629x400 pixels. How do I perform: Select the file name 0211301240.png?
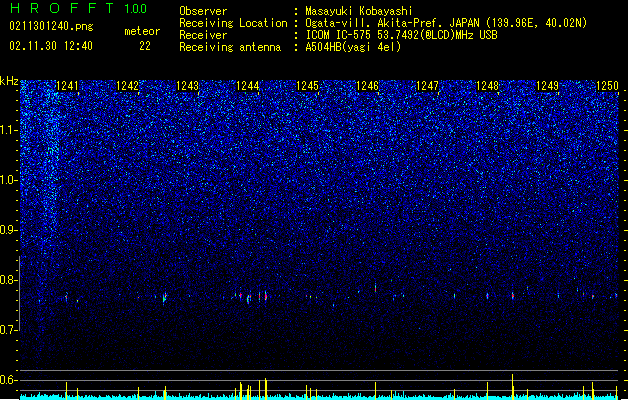click(x=51, y=26)
